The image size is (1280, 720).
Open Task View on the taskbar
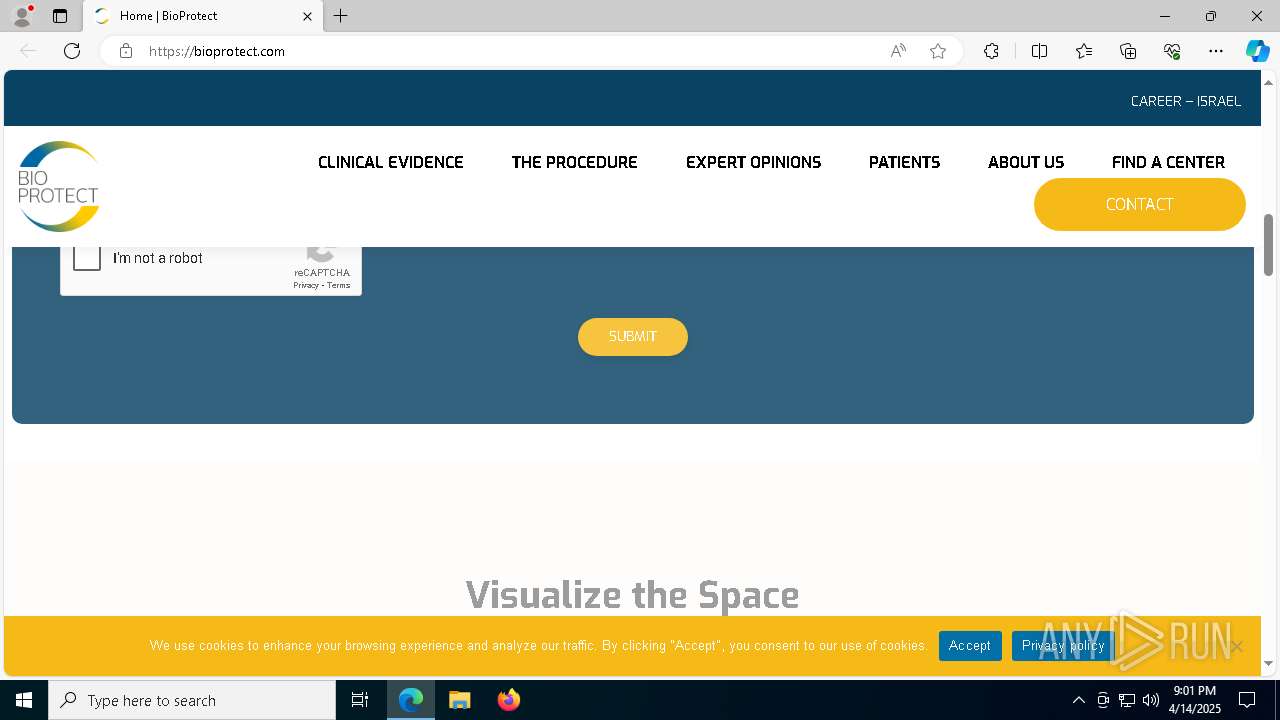coord(360,700)
